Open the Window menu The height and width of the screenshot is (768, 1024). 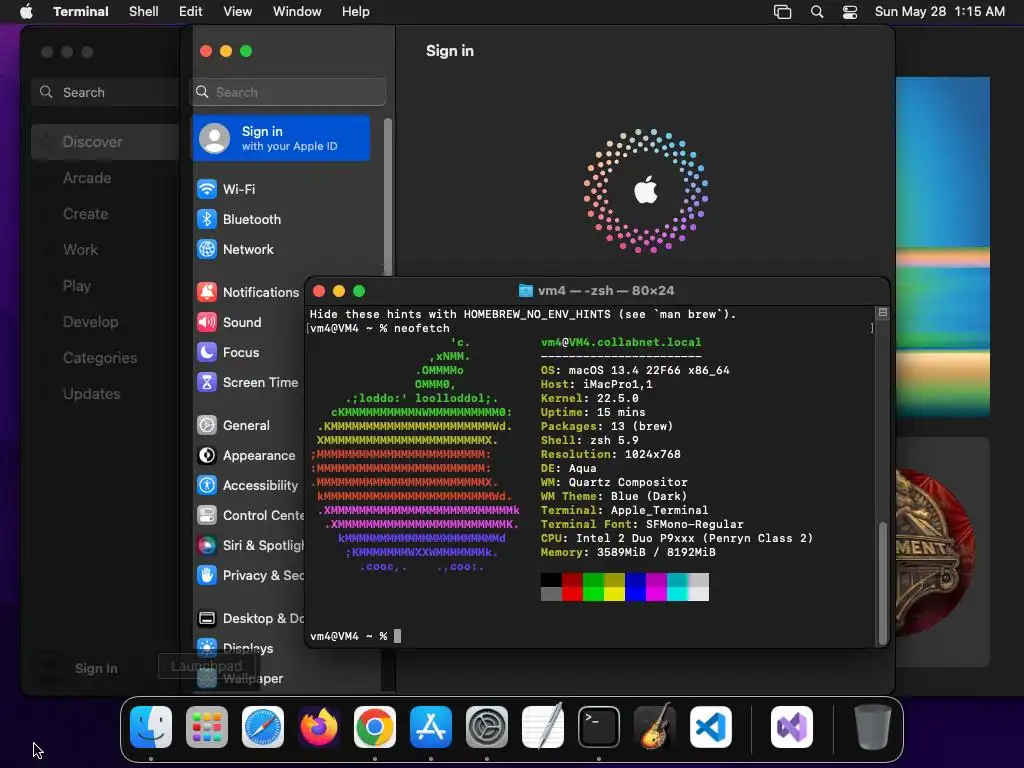coord(297,11)
